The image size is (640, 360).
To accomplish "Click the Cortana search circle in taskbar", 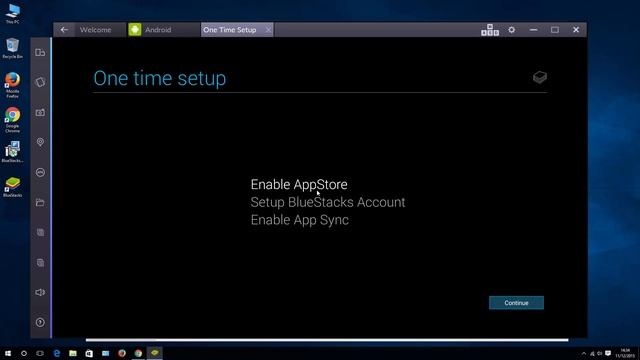I will [x=24, y=353].
